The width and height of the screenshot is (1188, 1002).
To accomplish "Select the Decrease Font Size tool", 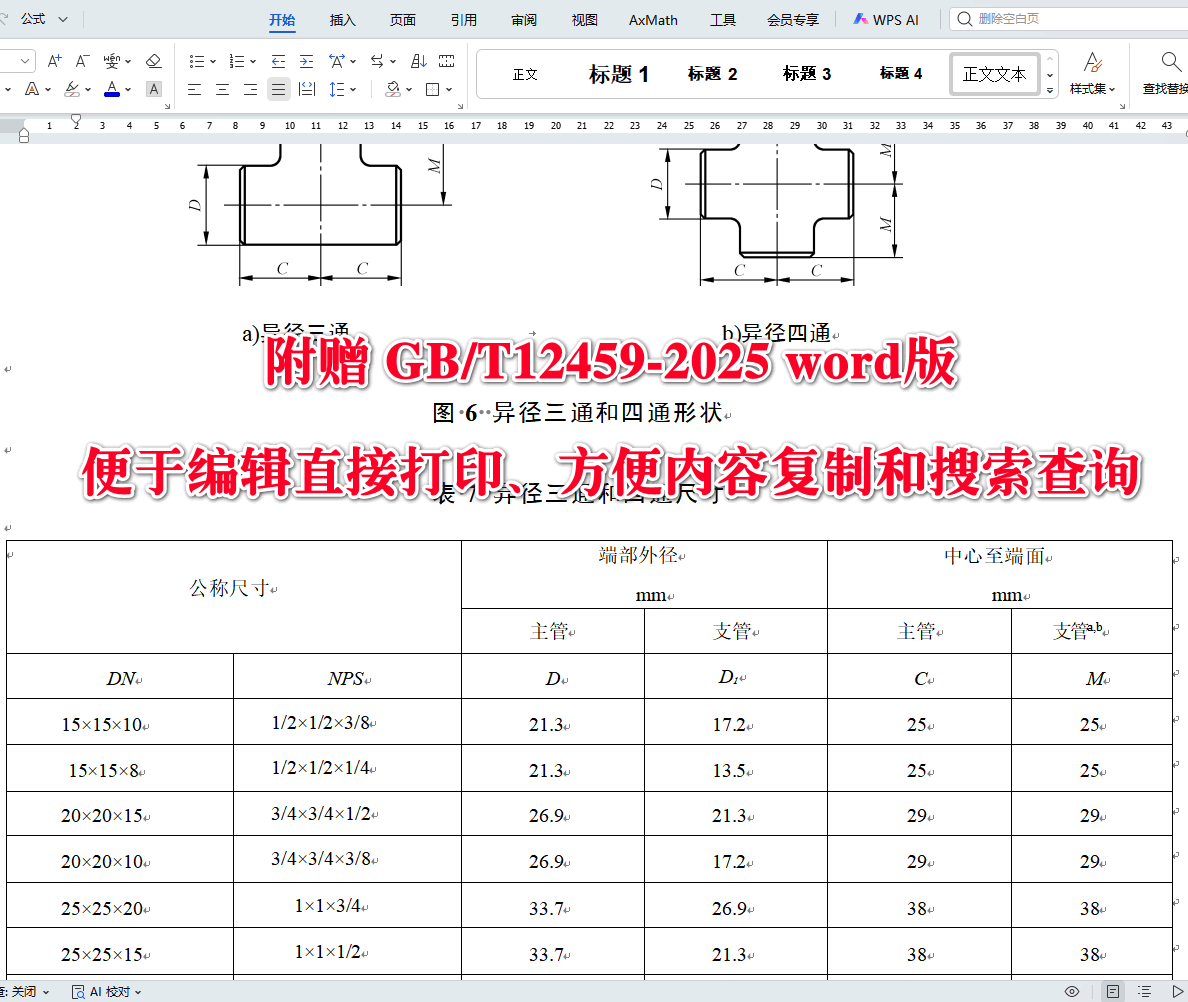I will [81, 61].
